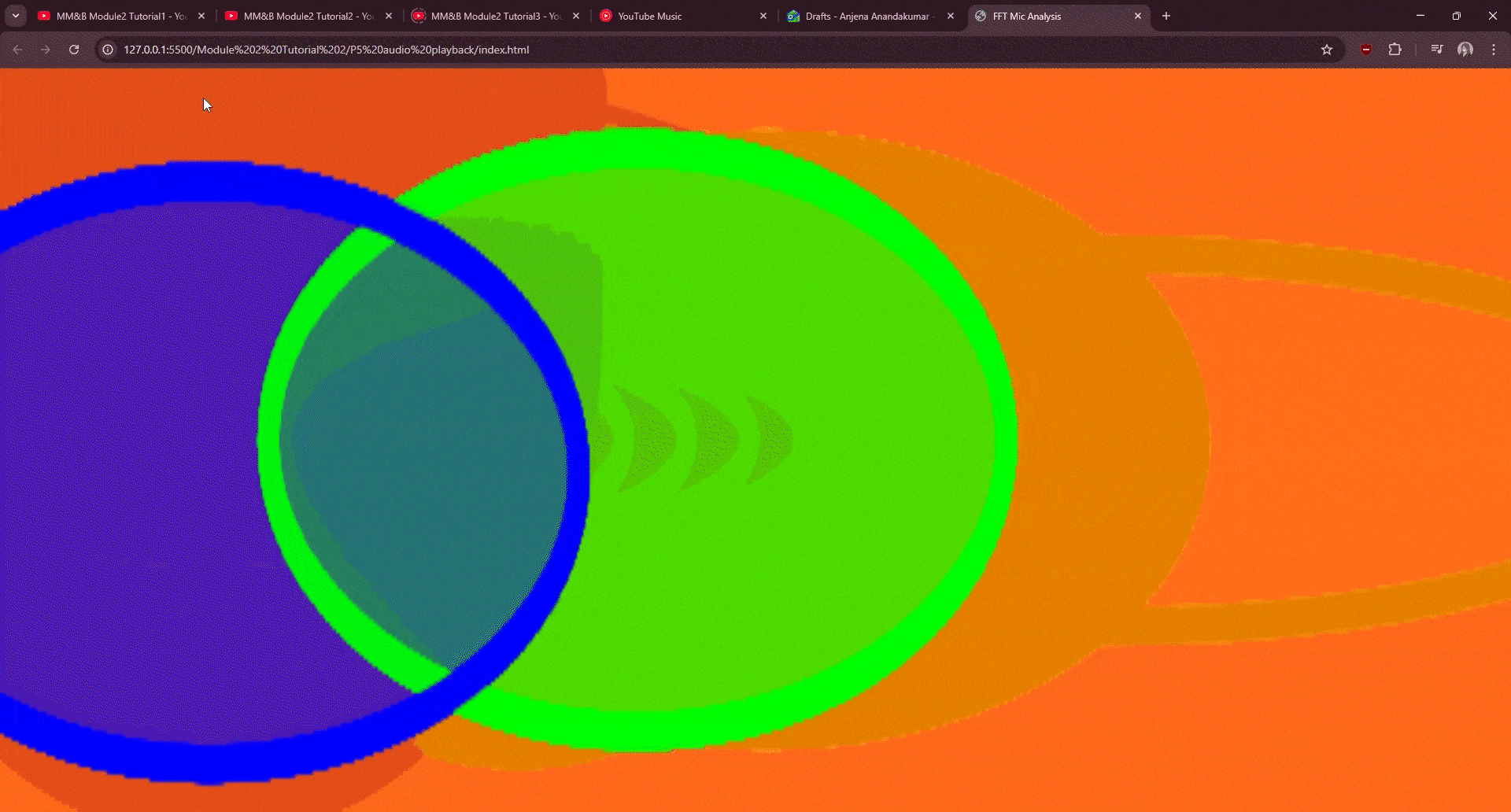Reload the FFT Mic Analysis page
This screenshot has width=1511, height=812.
pos(73,49)
